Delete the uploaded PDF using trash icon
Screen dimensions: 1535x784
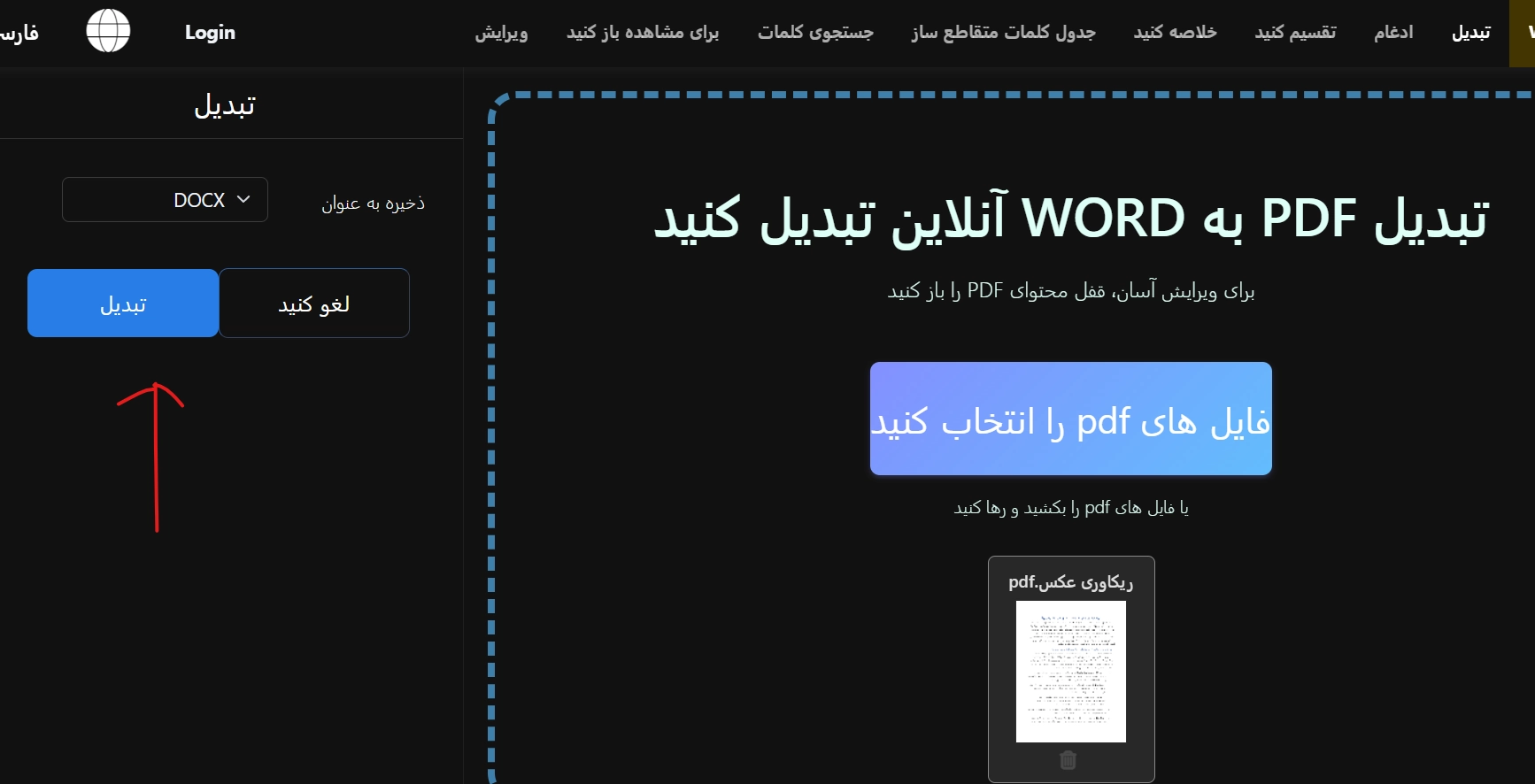(1068, 760)
